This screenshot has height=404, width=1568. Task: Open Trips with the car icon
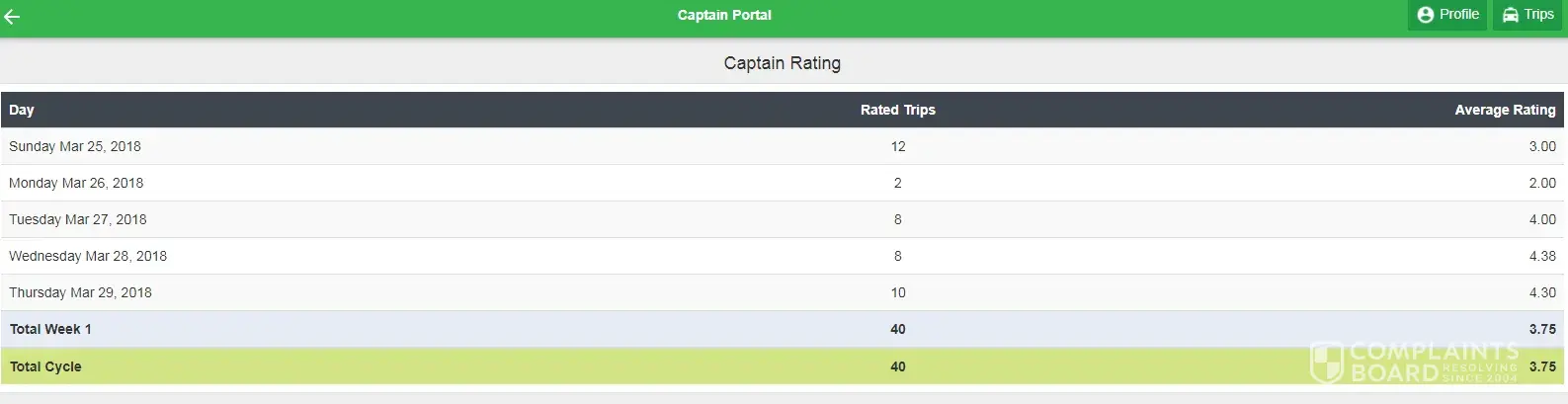click(1527, 15)
